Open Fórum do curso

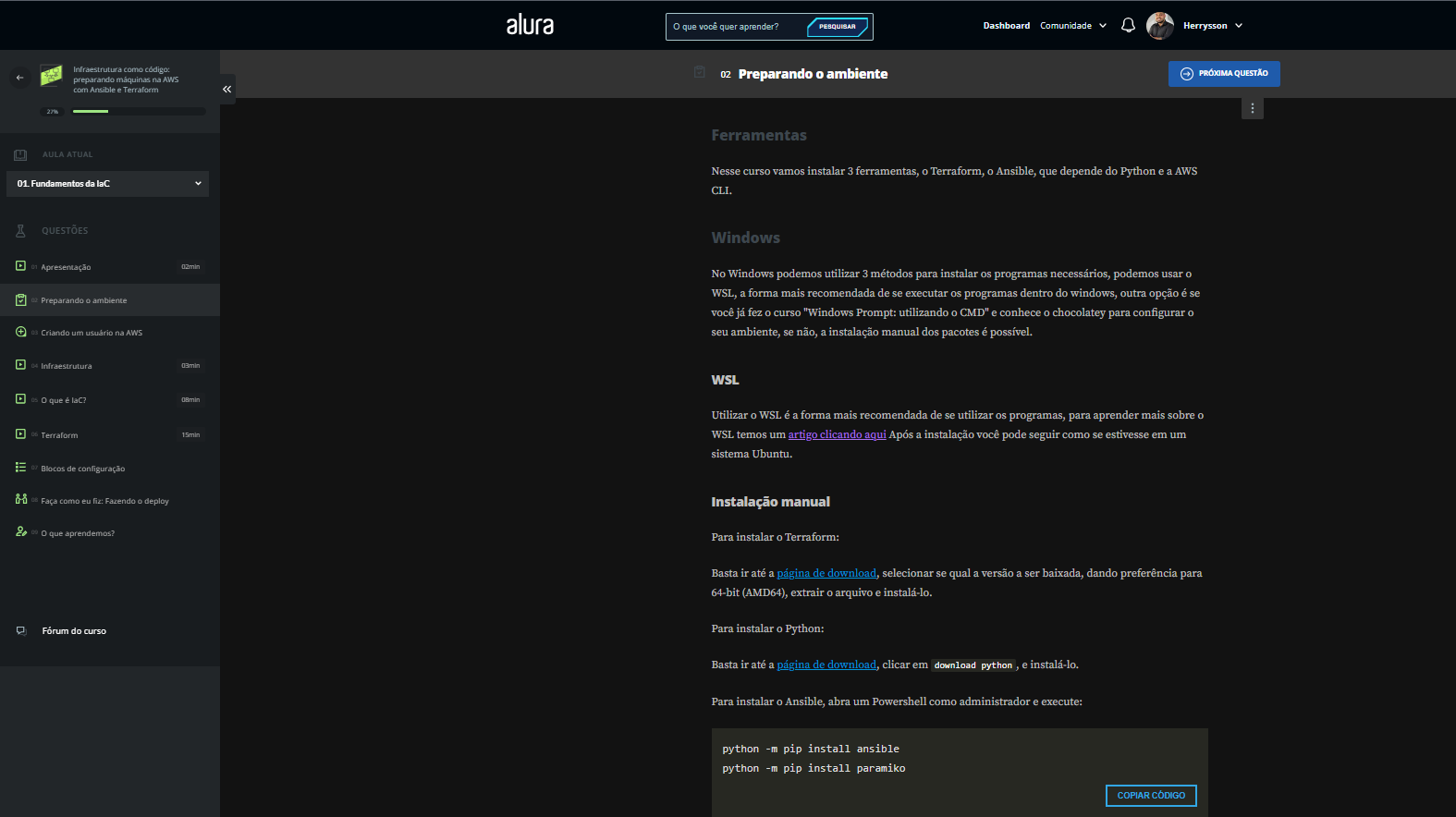[x=74, y=631]
